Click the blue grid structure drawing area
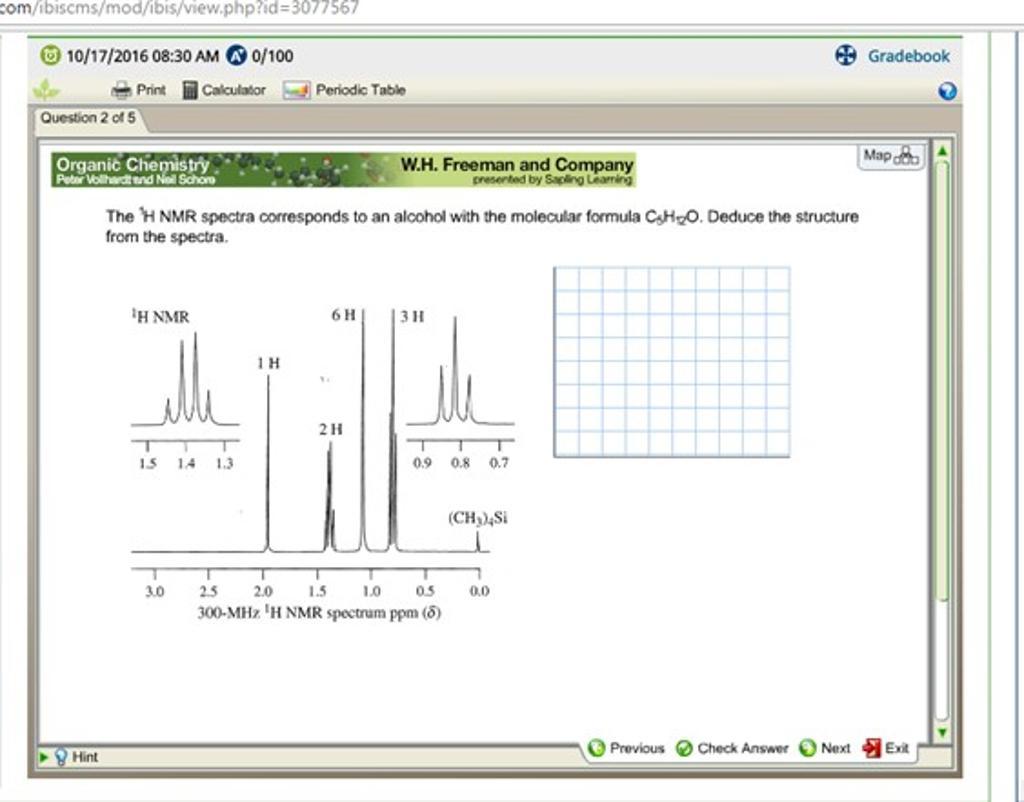Image resolution: width=1024 pixels, height=802 pixels. point(671,361)
